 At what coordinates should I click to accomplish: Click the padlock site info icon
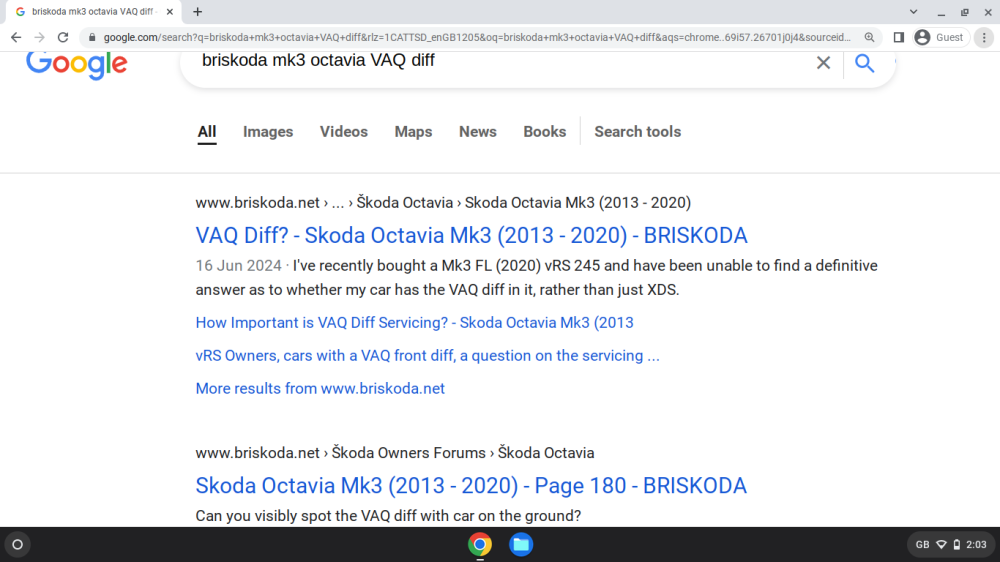click(92, 38)
